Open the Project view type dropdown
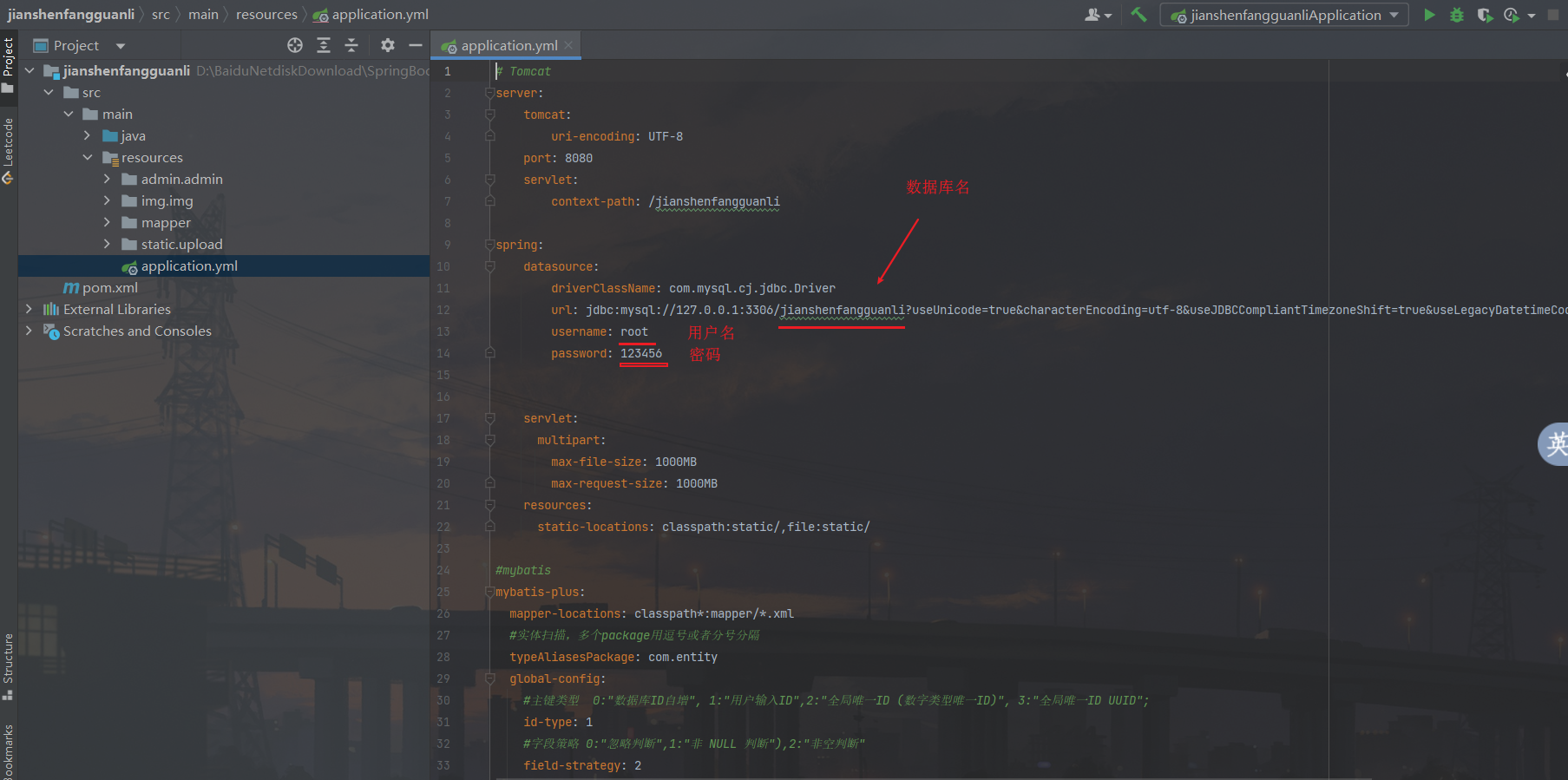 [121, 46]
